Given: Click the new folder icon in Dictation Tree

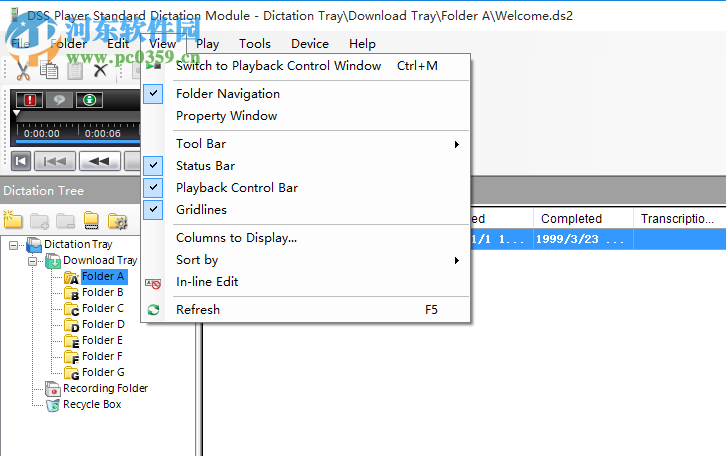Looking at the screenshot, I should tap(13, 220).
